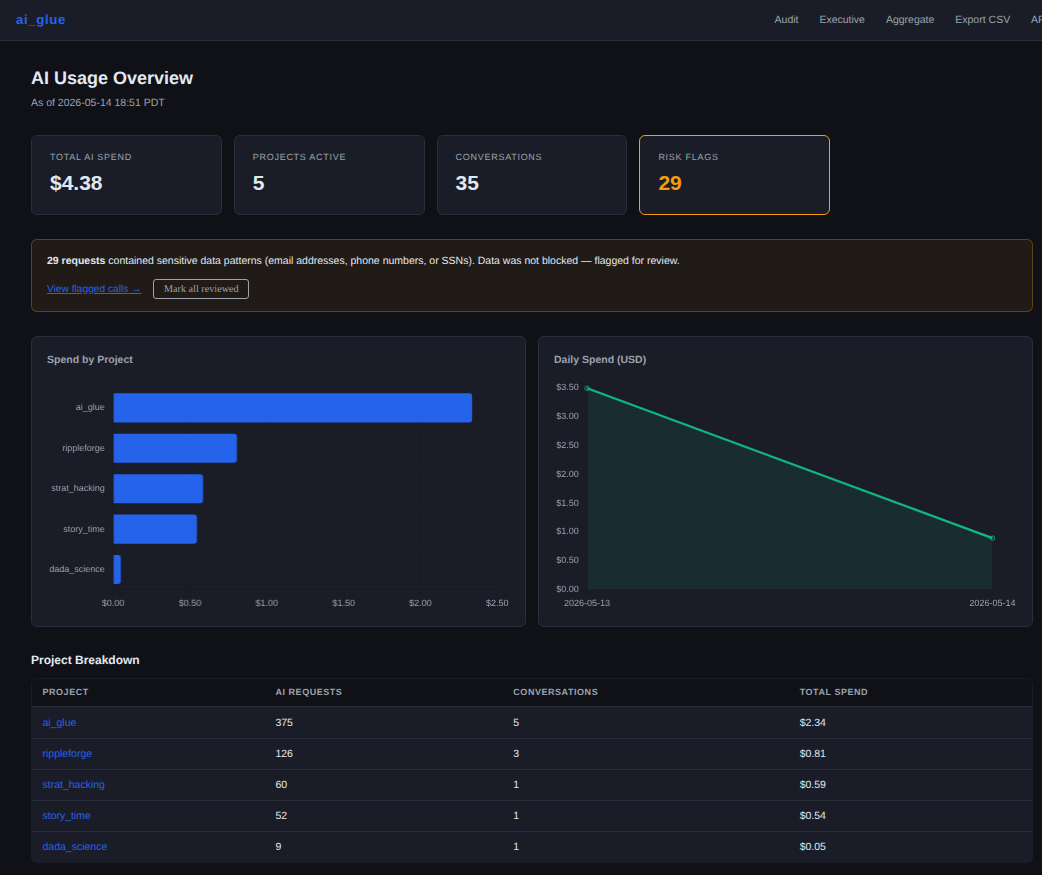Open the Aggregate nav item

pos(910,20)
